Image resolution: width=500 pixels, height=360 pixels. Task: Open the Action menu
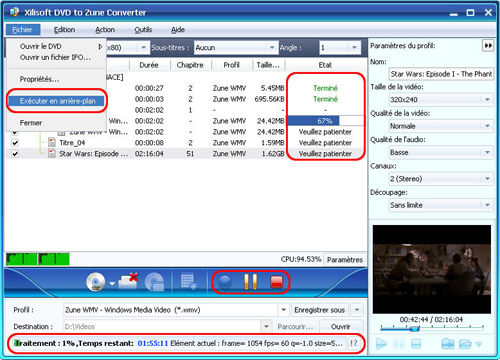tap(105, 30)
